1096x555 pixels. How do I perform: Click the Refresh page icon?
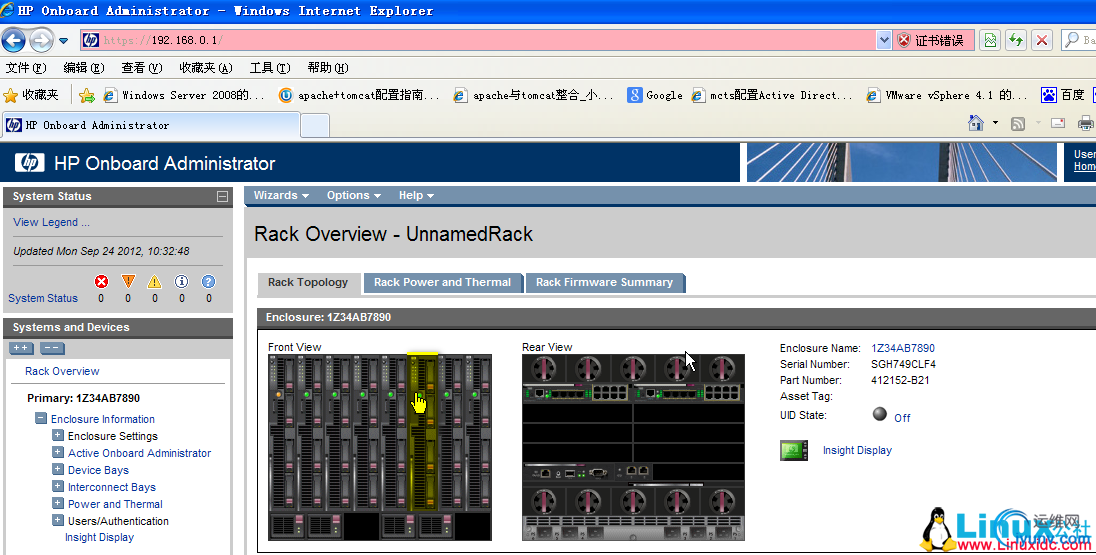[x=1016, y=41]
